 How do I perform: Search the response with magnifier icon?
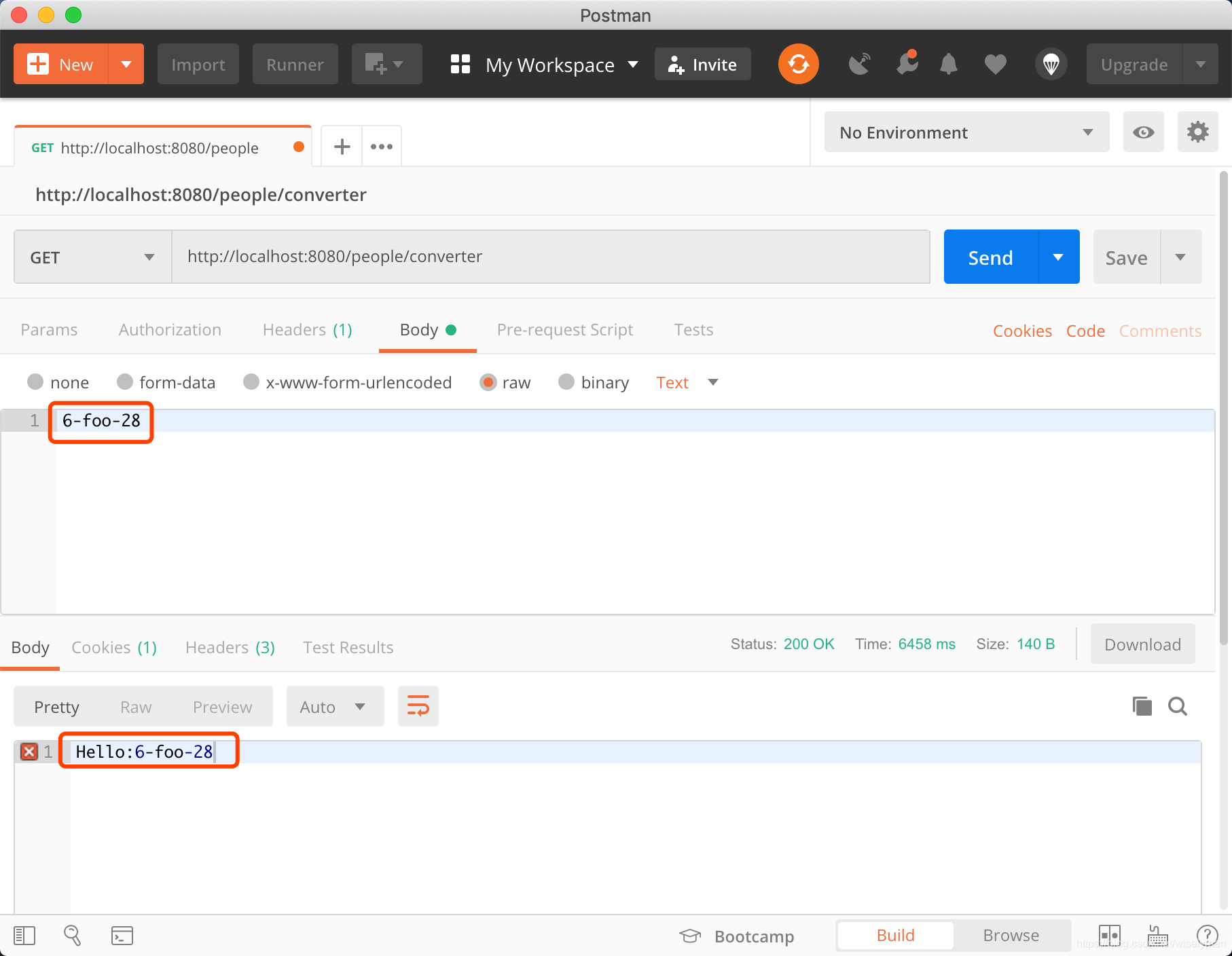(x=1178, y=706)
